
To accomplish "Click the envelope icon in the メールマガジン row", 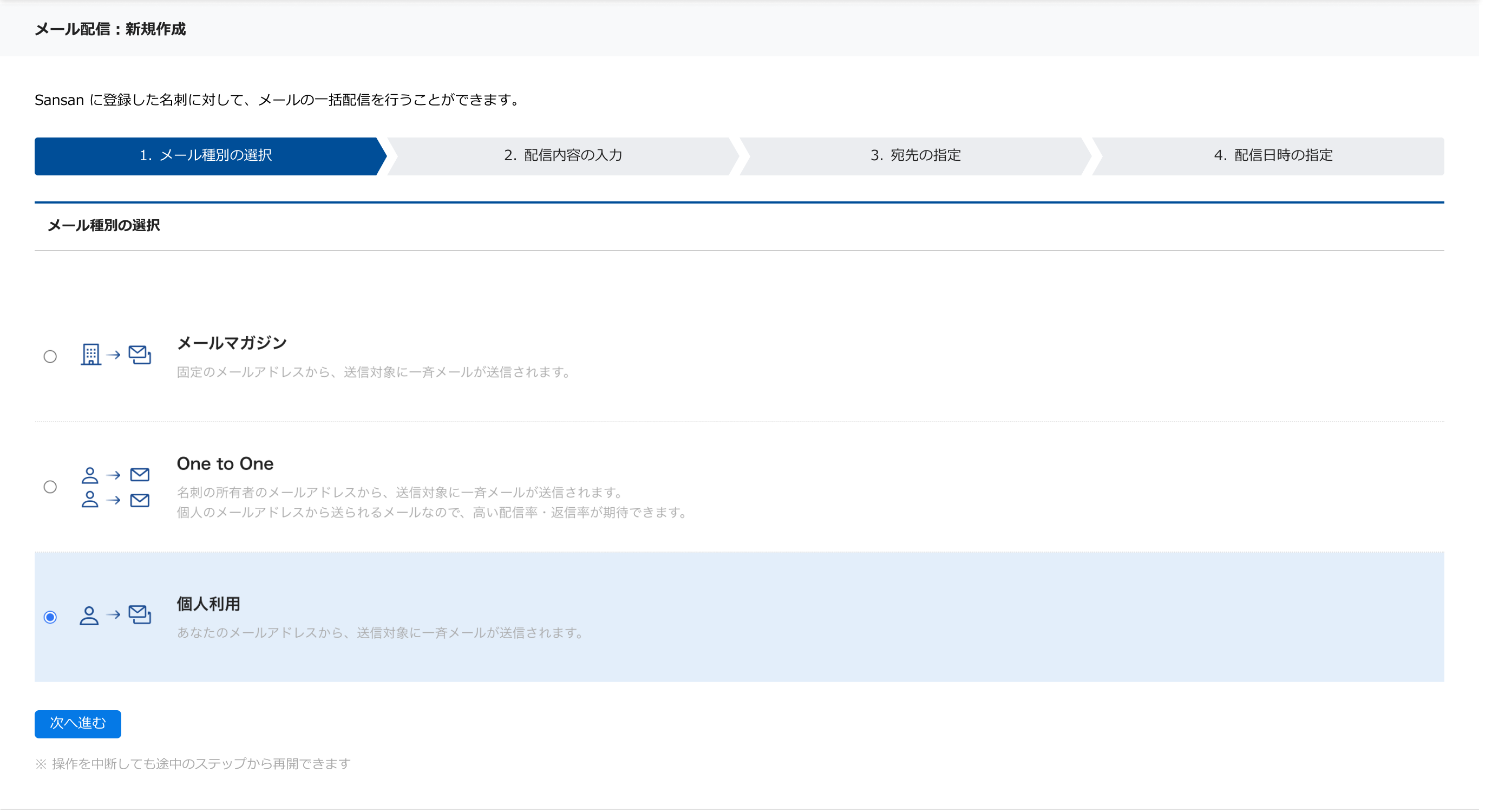I will [140, 355].
